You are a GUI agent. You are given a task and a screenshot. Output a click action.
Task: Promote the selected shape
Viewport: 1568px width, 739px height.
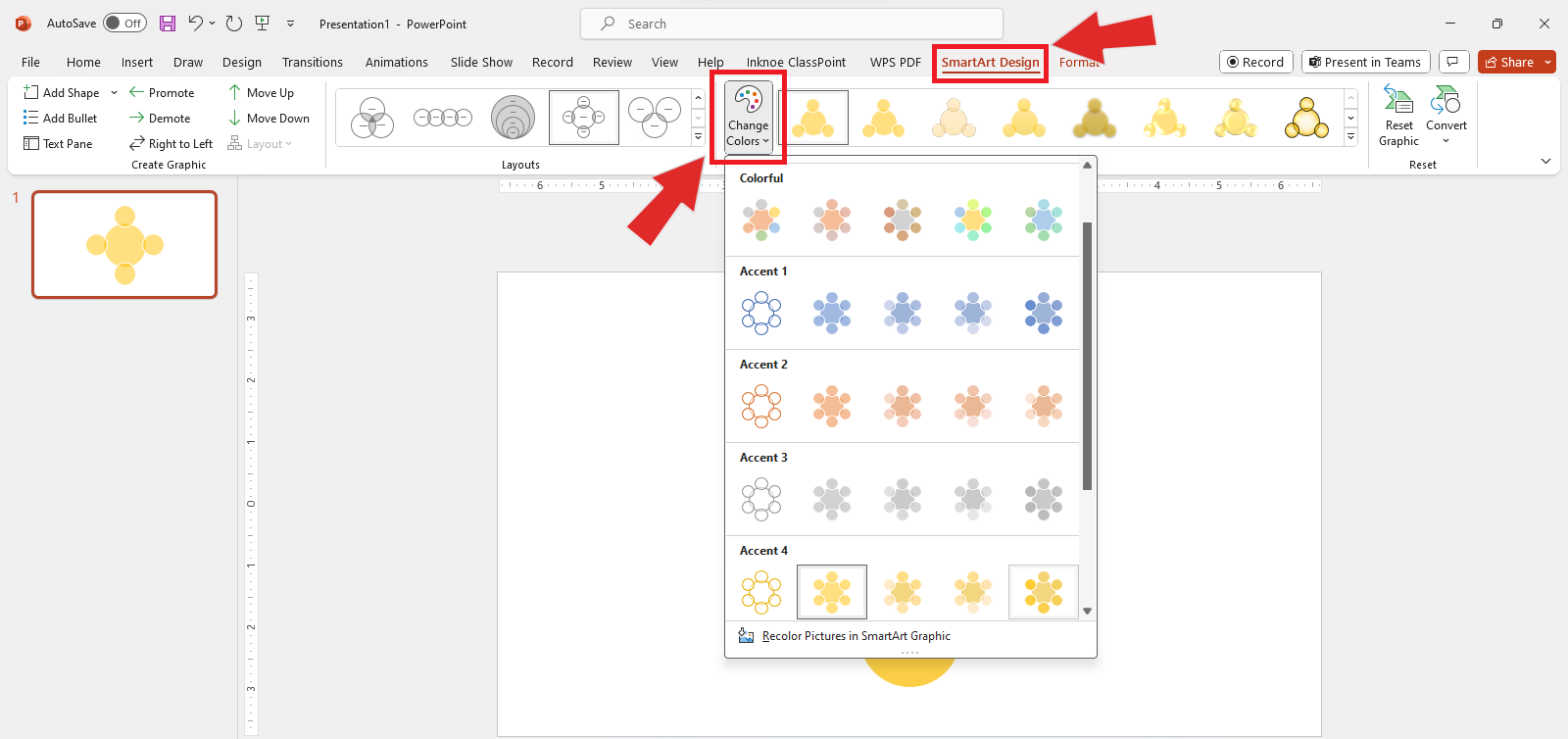click(x=162, y=93)
